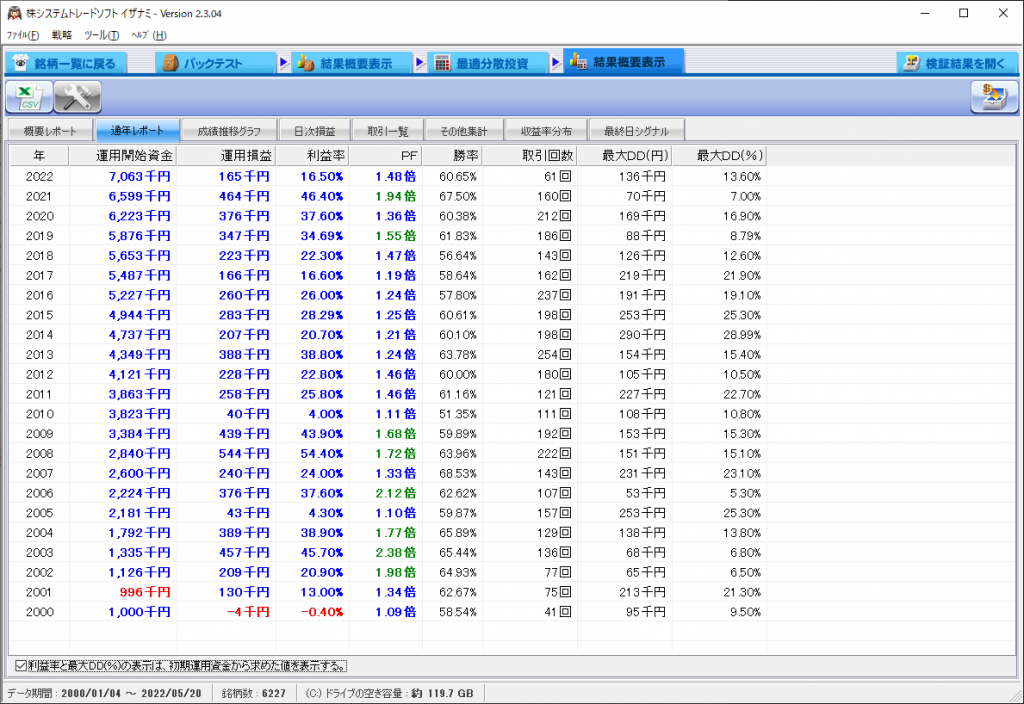Screen dimensions: 1024x704
Task: Toggle 利益率と最大DD(%) initial capital checkbox
Action: pos(21,666)
